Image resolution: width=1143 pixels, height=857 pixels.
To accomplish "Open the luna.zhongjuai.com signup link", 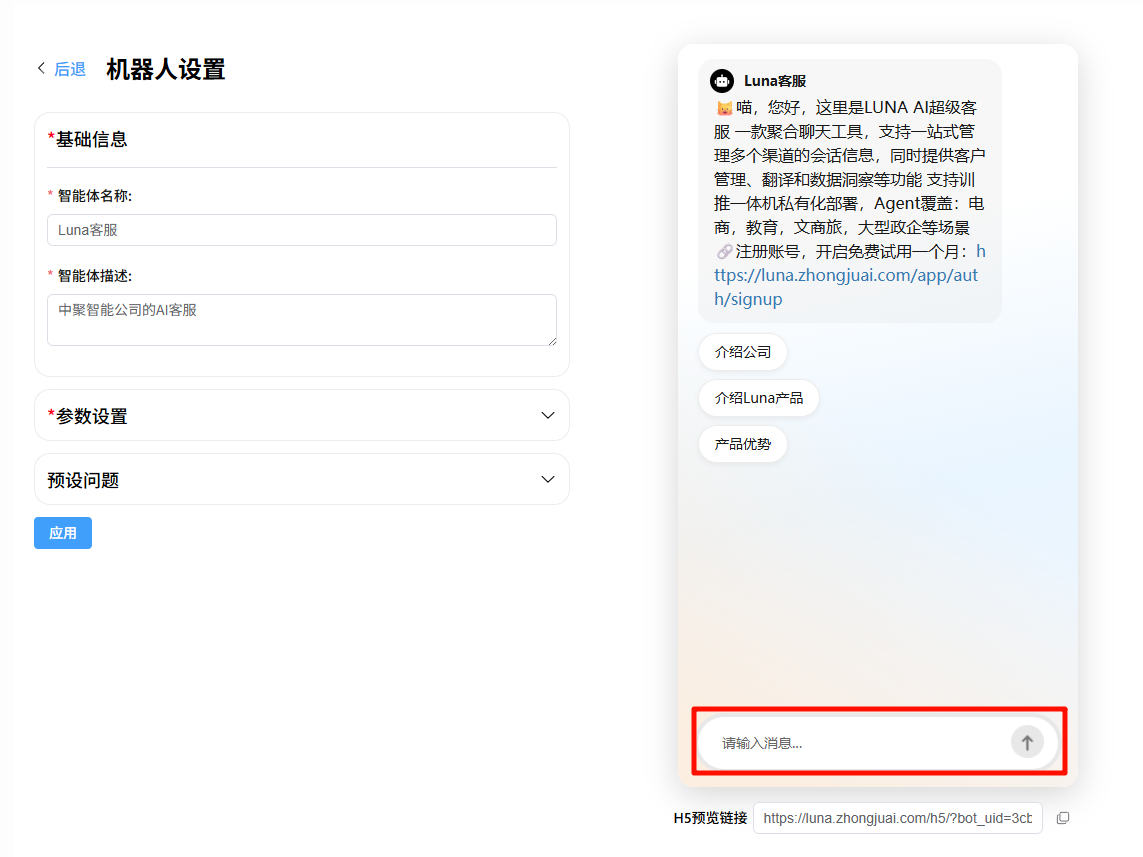I will pyautogui.click(x=846, y=275).
